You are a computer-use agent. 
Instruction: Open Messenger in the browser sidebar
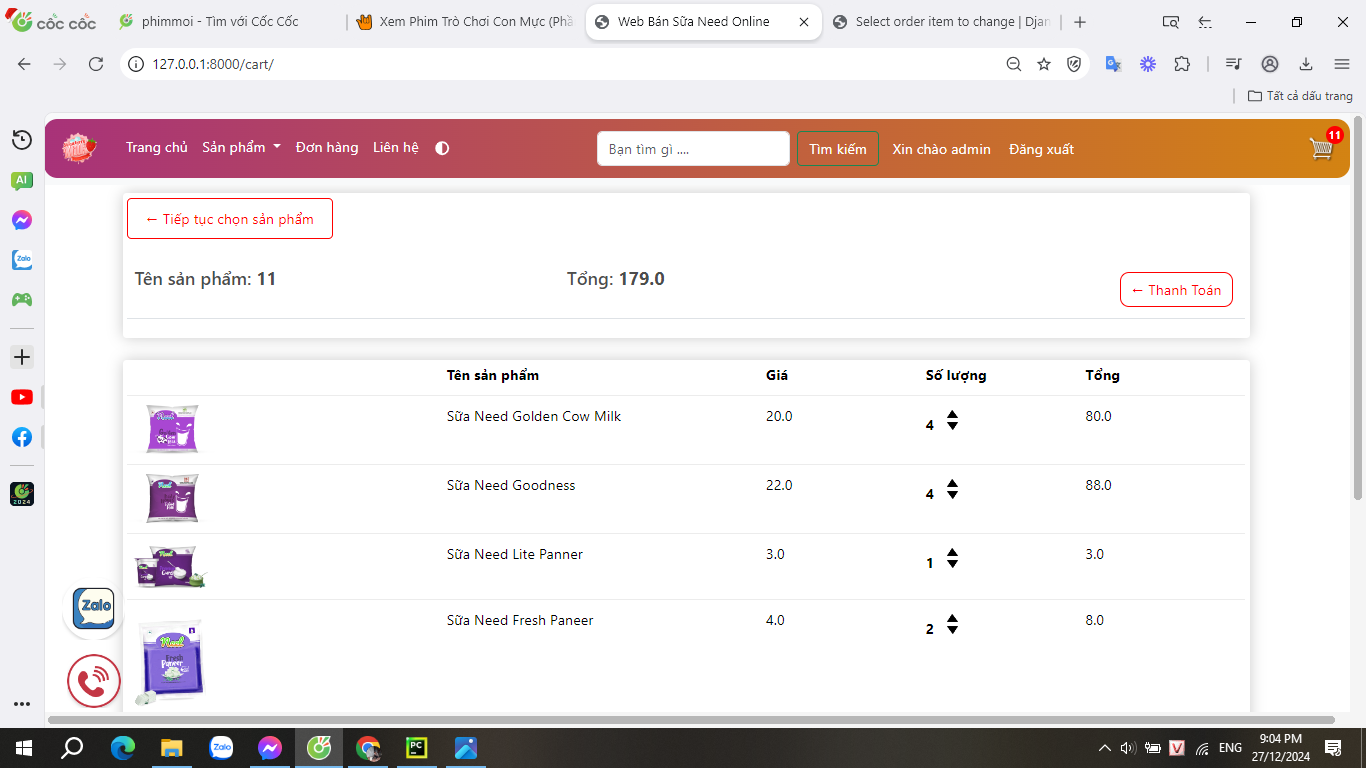(22, 220)
